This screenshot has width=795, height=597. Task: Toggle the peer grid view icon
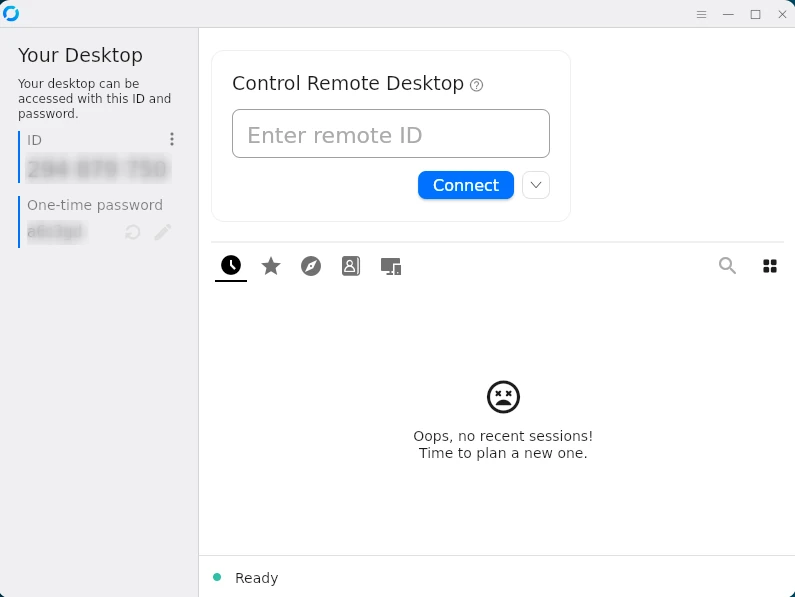tap(770, 266)
